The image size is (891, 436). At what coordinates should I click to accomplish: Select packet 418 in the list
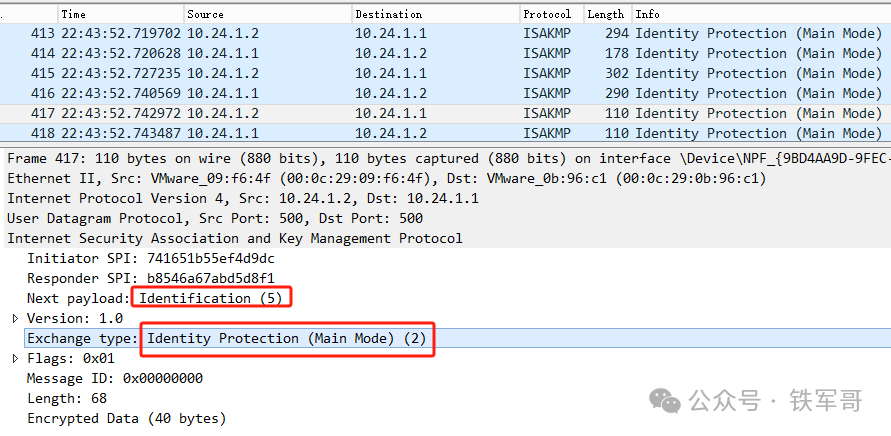[446, 133]
